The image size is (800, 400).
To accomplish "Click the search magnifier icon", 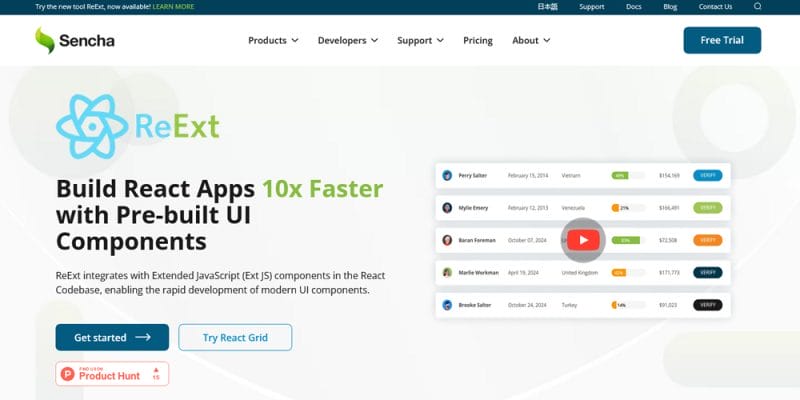I will pos(757,7).
